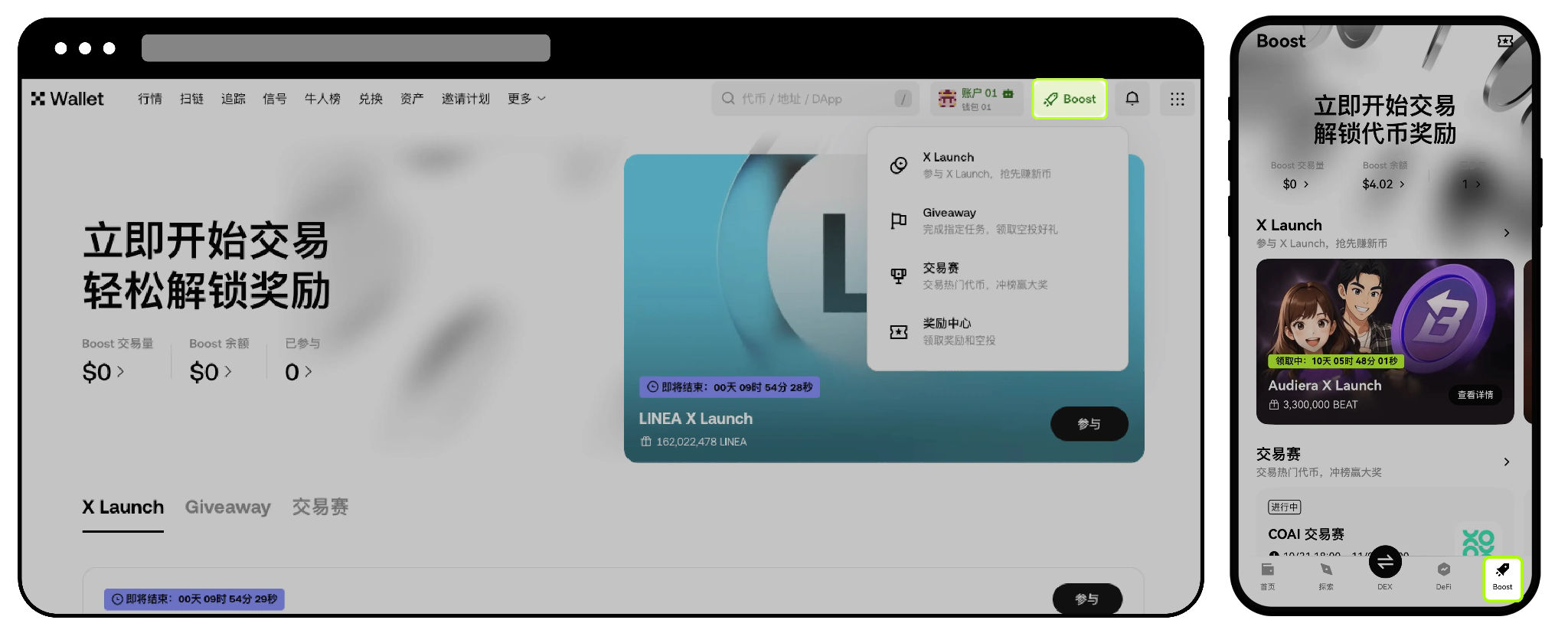Open the 牛人榜 menu item
The height and width of the screenshot is (633, 1568).
click(322, 99)
